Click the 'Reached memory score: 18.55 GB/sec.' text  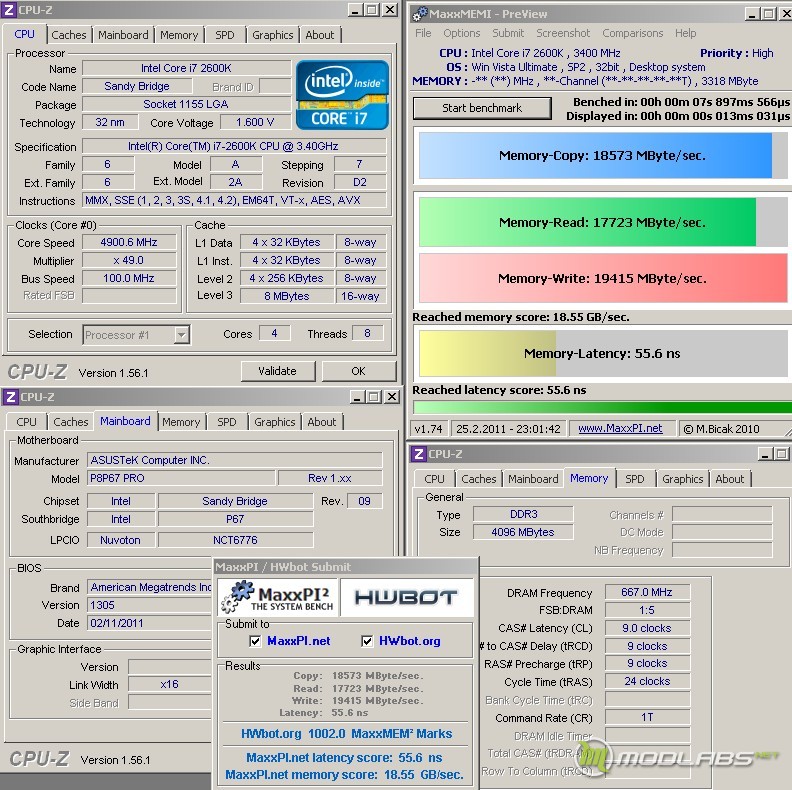click(x=521, y=317)
